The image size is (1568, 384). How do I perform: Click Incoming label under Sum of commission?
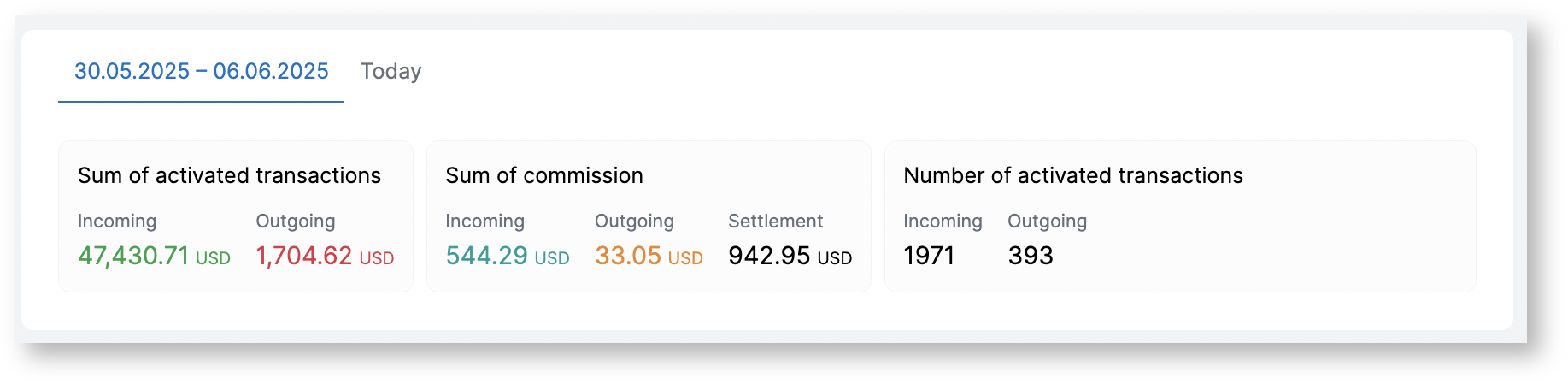tap(484, 222)
